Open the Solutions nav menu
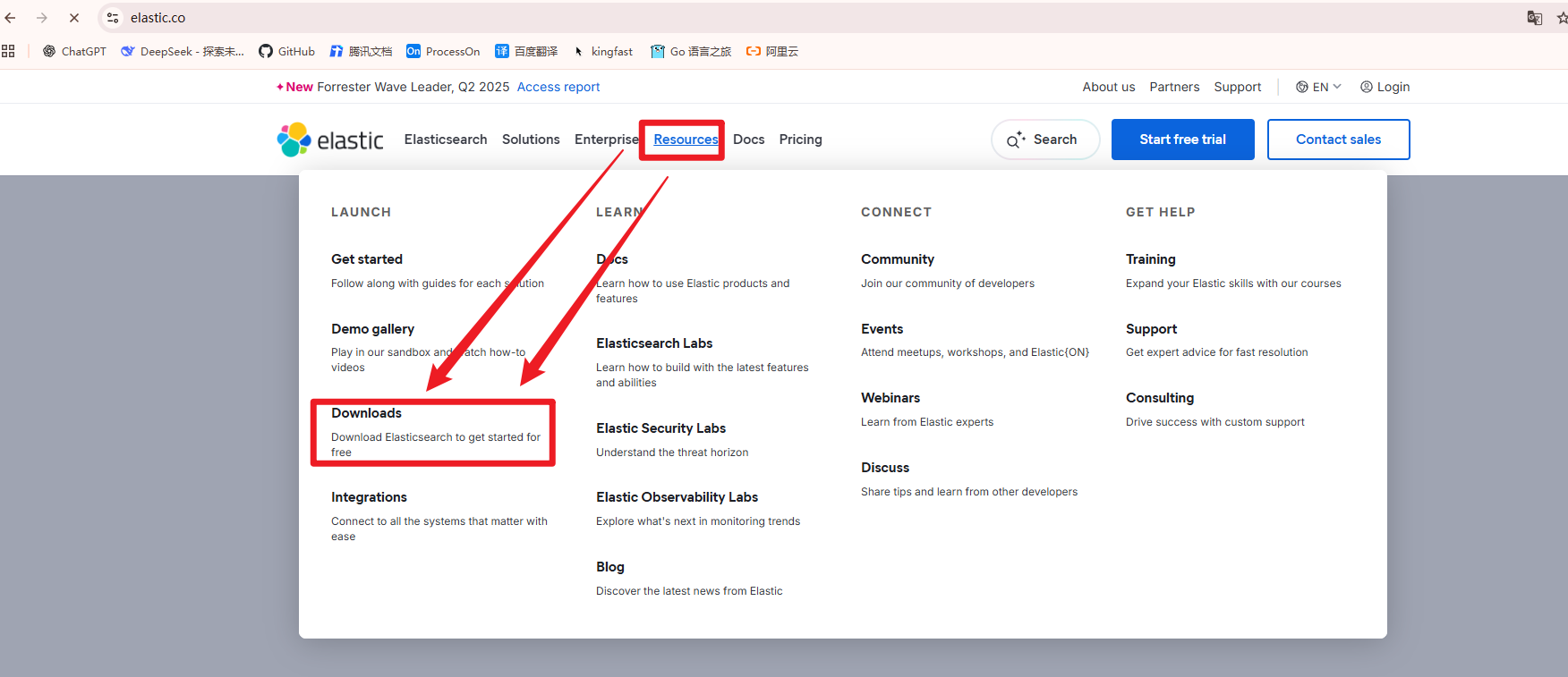The width and height of the screenshot is (1568, 677). (x=531, y=140)
